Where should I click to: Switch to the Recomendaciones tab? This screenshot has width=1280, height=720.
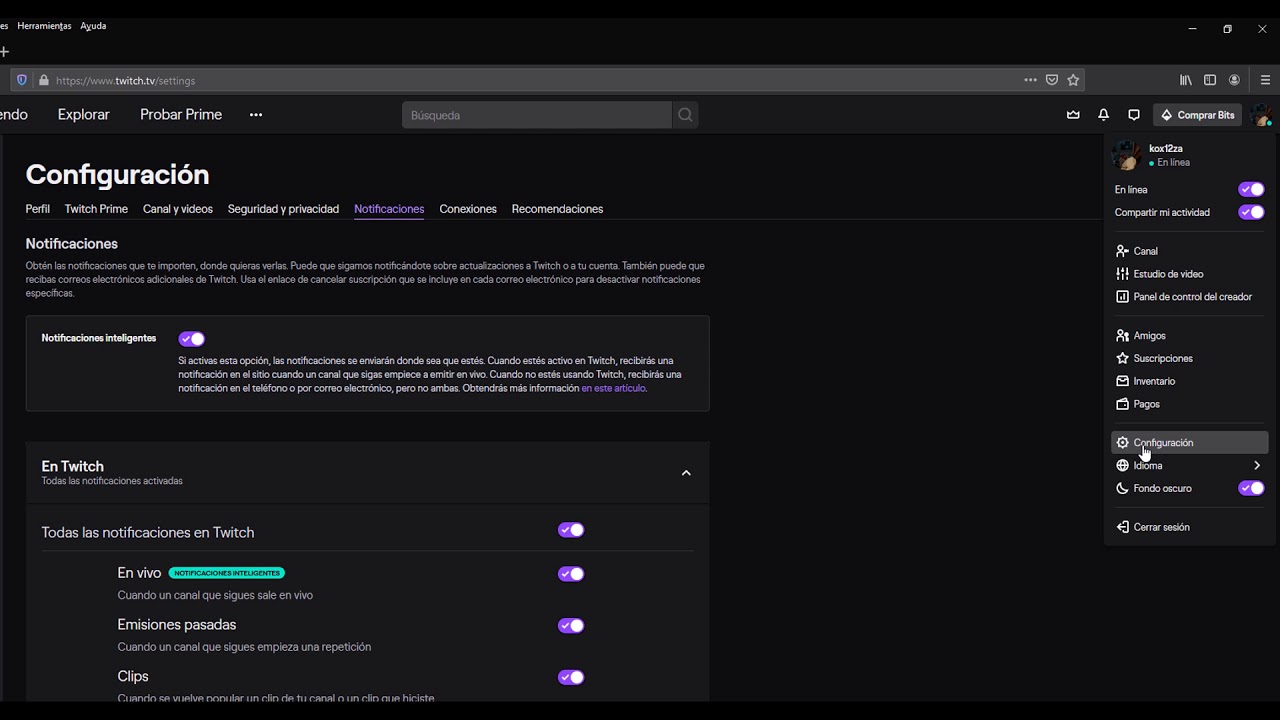coord(557,209)
